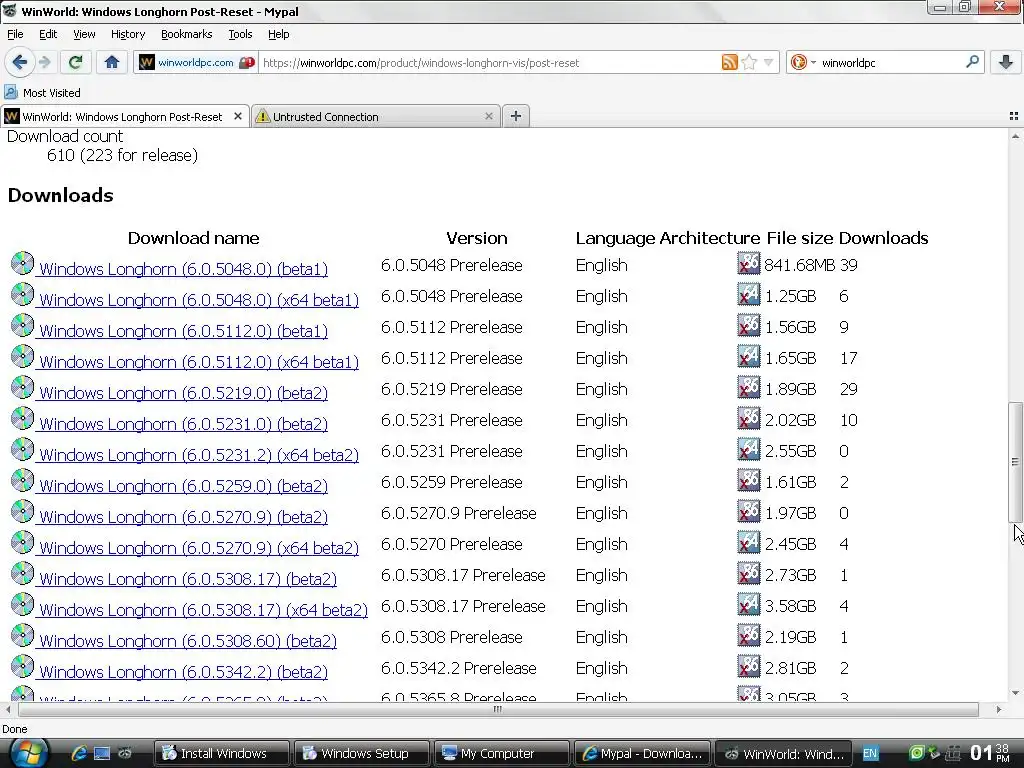Select the WinWorld Longhorn Post-Reset tab

[x=122, y=116]
